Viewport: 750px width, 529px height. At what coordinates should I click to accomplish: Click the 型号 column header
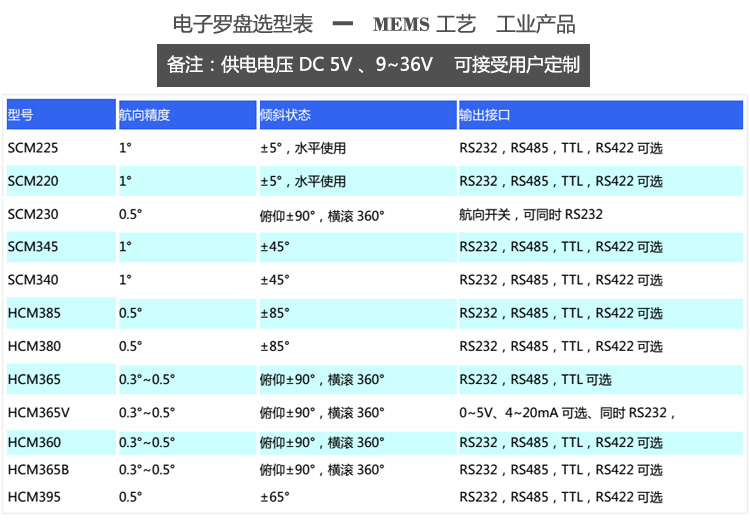tap(61, 114)
